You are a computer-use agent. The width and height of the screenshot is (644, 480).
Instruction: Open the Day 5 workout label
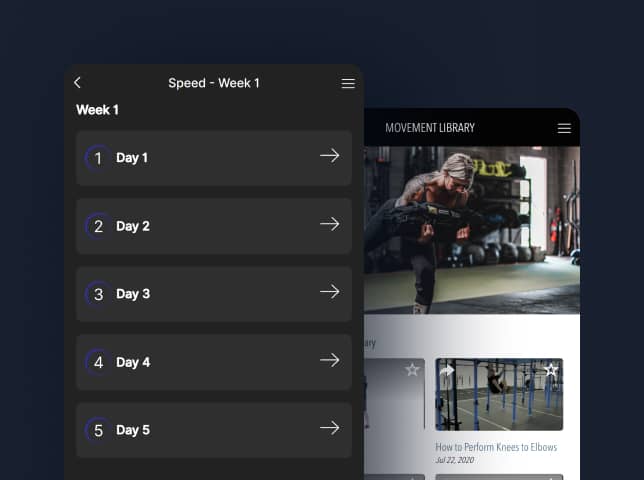click(x=133, y=430)
